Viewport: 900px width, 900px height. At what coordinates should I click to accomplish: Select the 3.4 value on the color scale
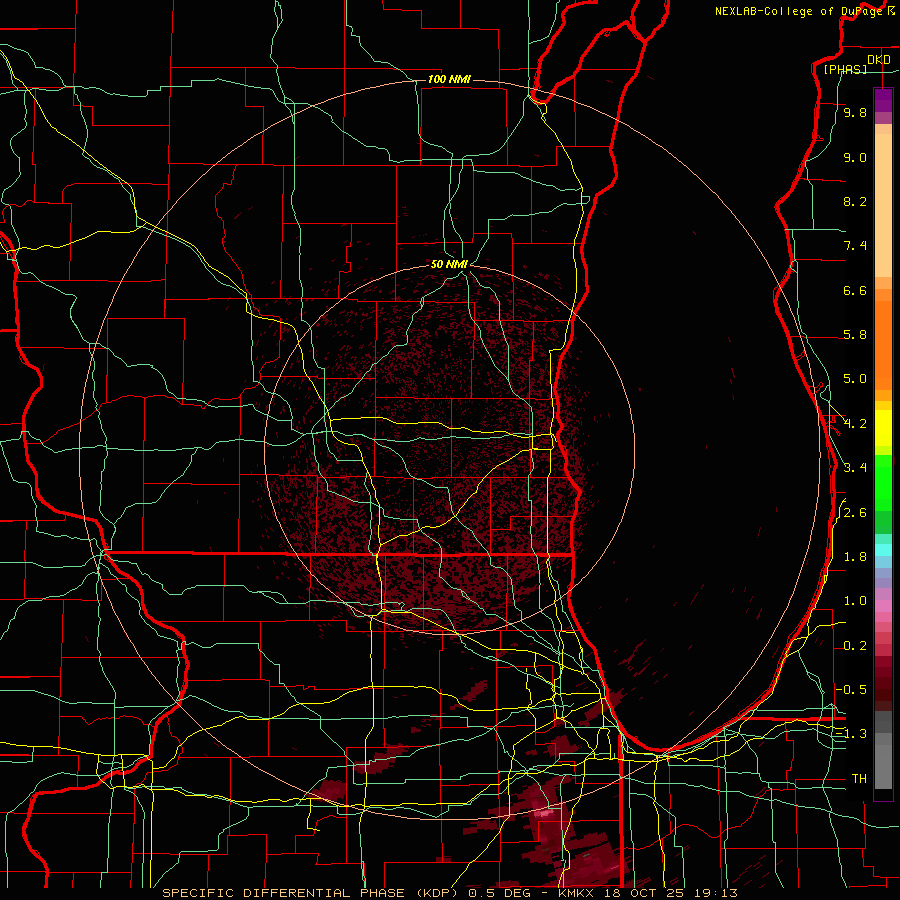pyautogui.click(x=855, y=468)
